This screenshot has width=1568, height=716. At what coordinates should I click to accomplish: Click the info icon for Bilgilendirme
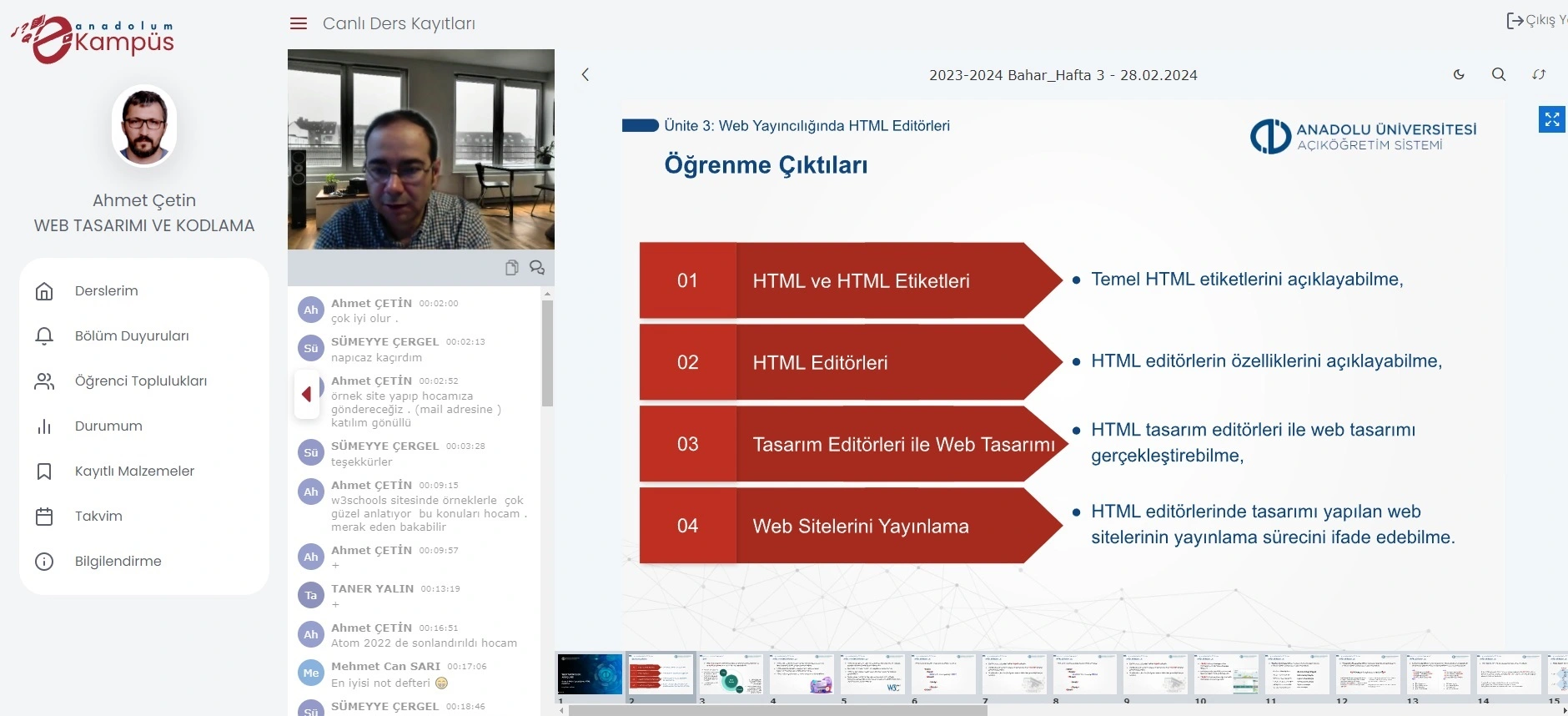pyautogui.click(x=44, y=562)
